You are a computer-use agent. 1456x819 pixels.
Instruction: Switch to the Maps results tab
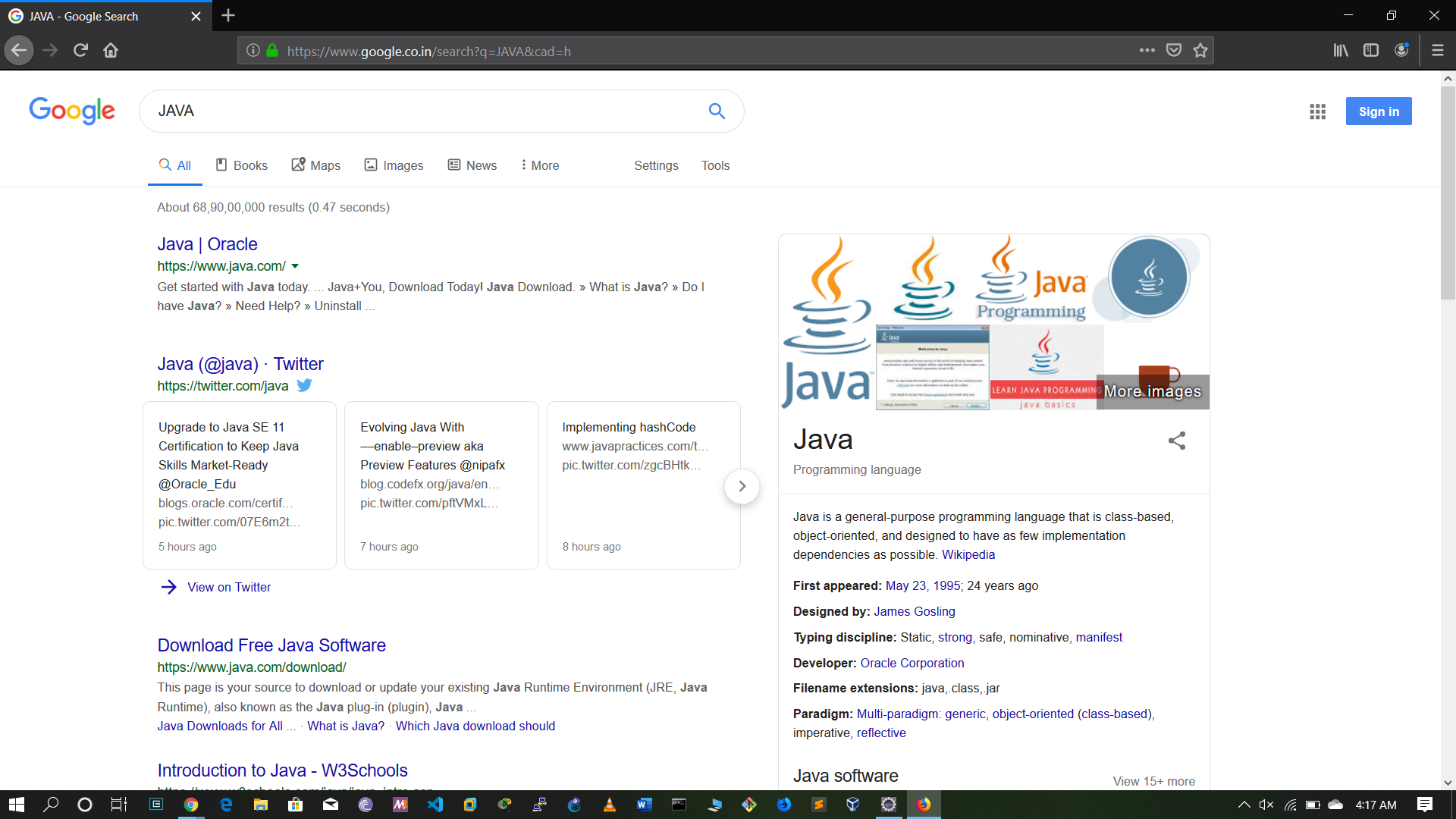316,165
